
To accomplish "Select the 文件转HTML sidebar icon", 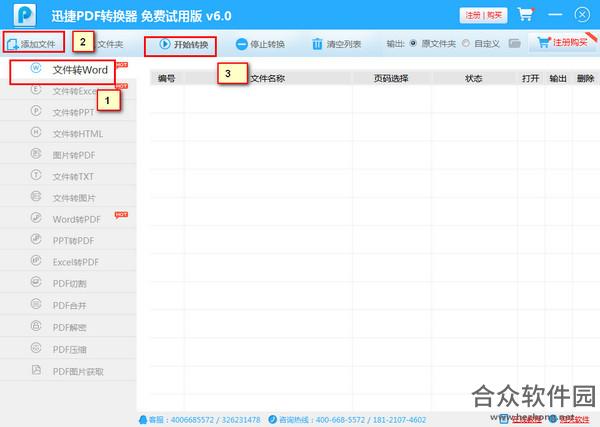I will (36, 132).
